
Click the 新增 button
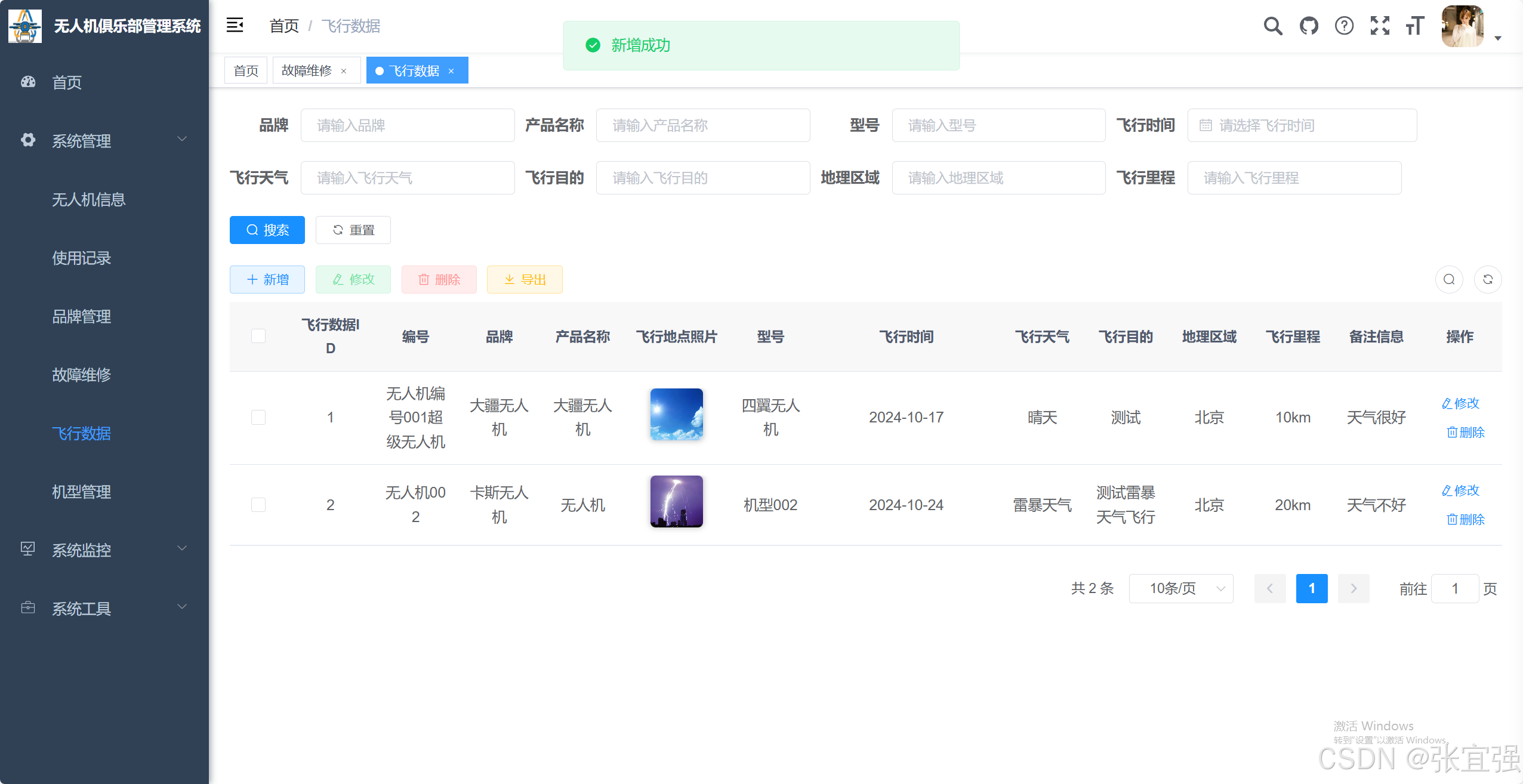pyautogui.click(x=267, y=279)
